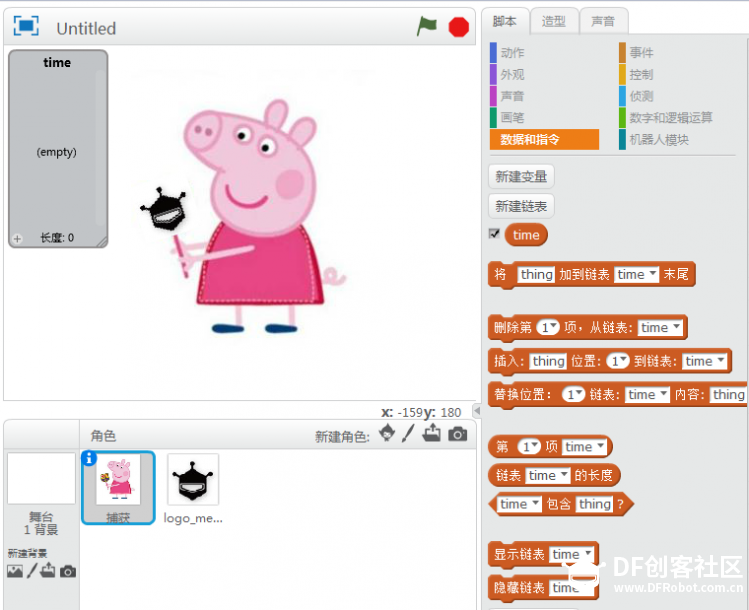Viewport: 749px width, 610px height.
Task: Upload sprite from file icon
Action: coord(432,433)
